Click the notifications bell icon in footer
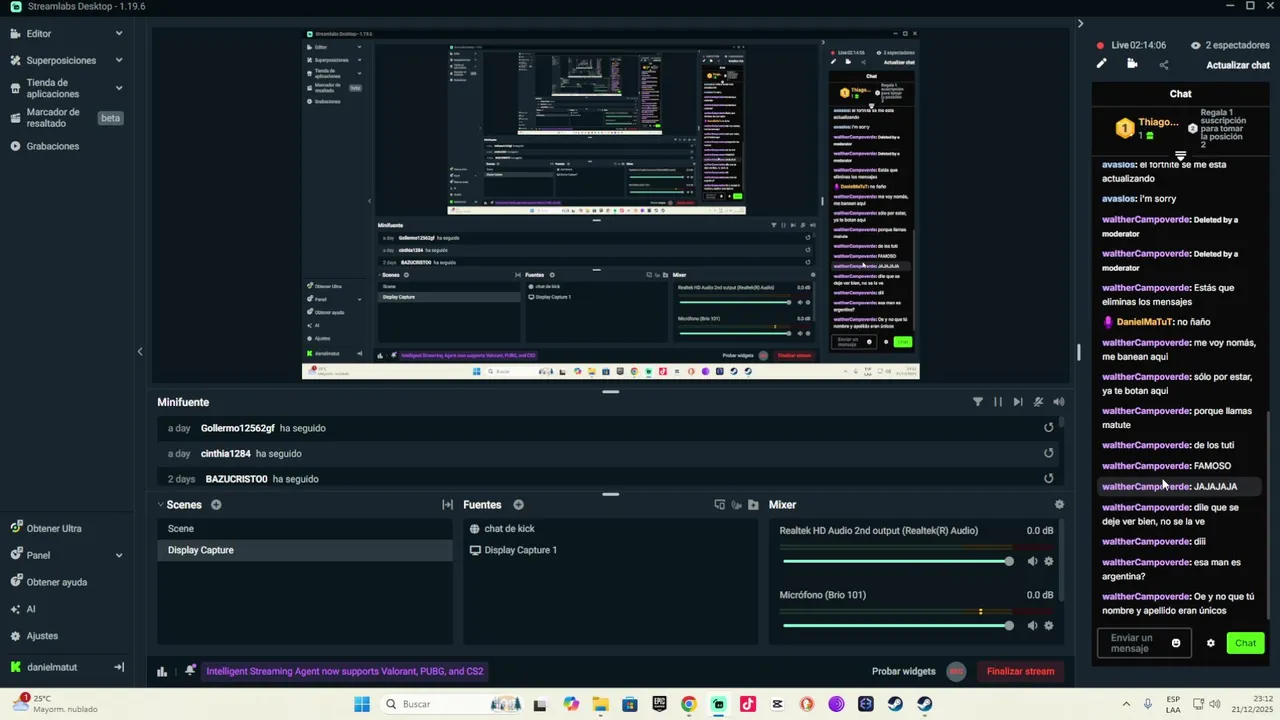The image size is (1280, 720). point(190,671)
